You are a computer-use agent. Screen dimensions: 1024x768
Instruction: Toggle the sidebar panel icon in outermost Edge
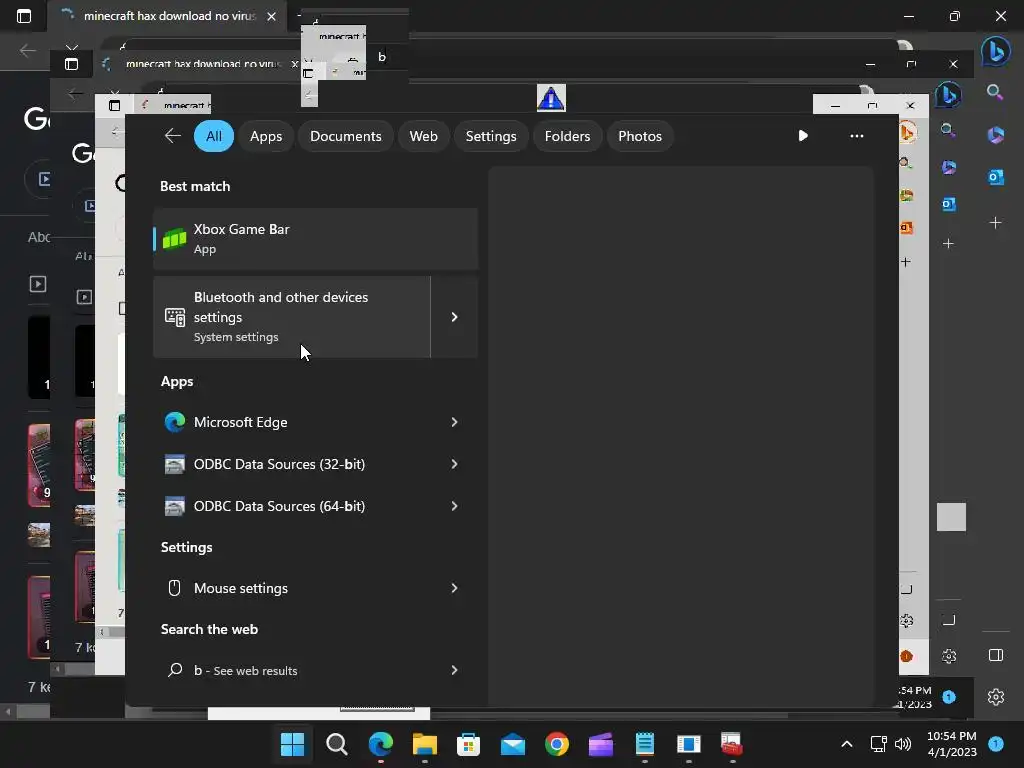pos(996,655)
